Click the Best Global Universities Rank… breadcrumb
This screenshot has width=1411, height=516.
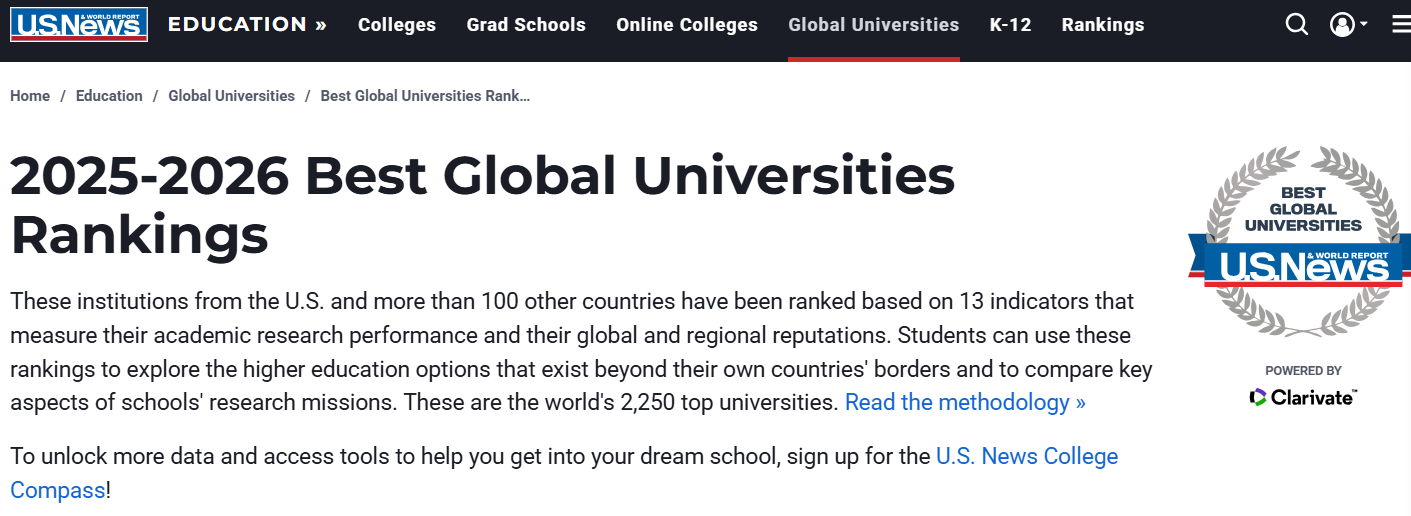(x=425, y=96)
